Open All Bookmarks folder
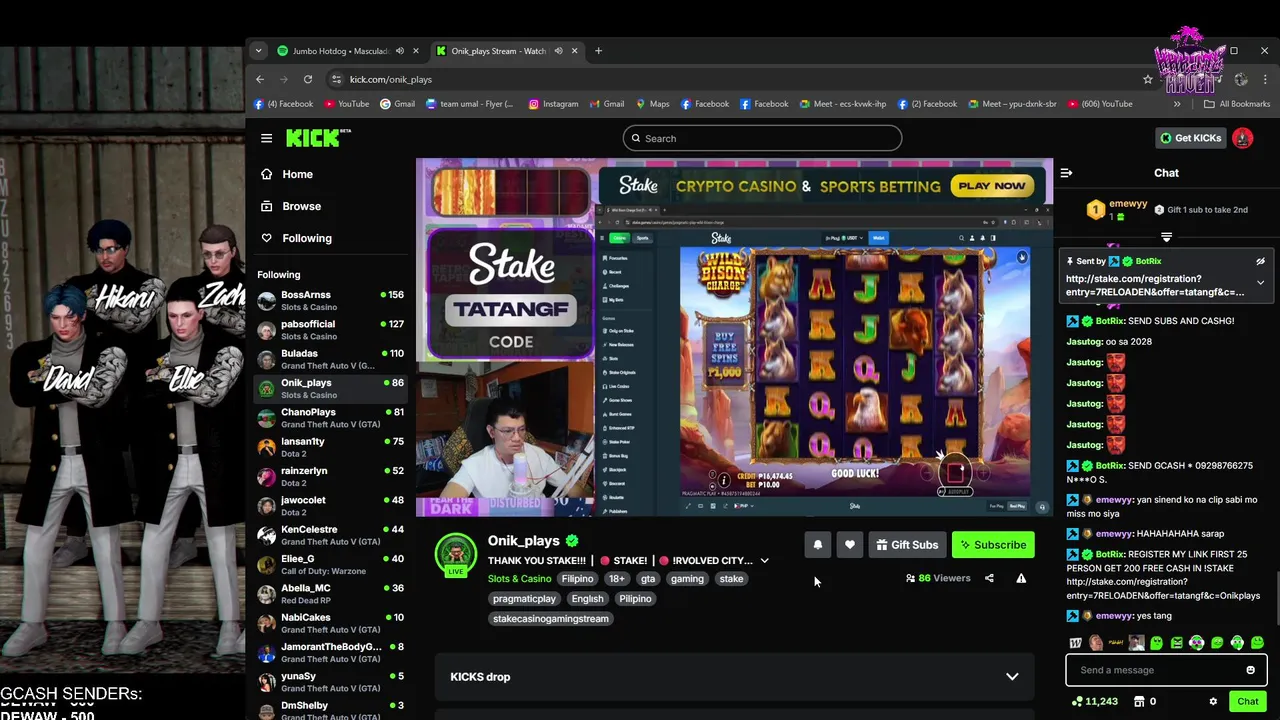 tap(1237, 104)
